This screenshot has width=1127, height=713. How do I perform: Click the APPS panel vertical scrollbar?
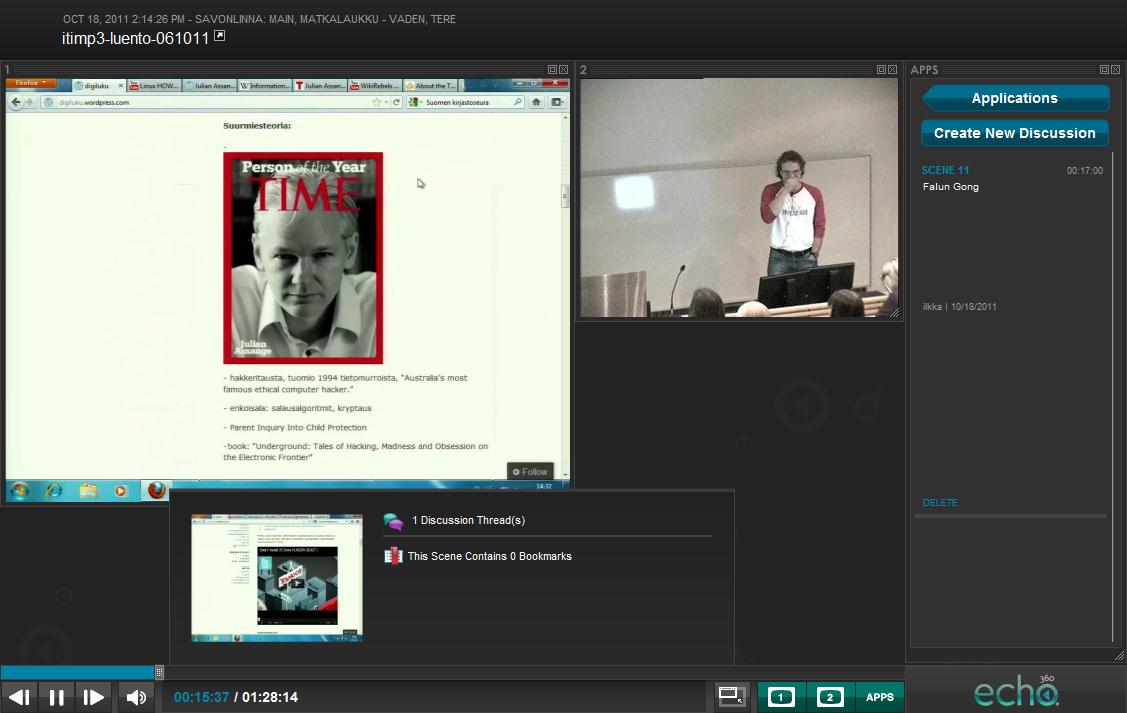coord(1113,399)
